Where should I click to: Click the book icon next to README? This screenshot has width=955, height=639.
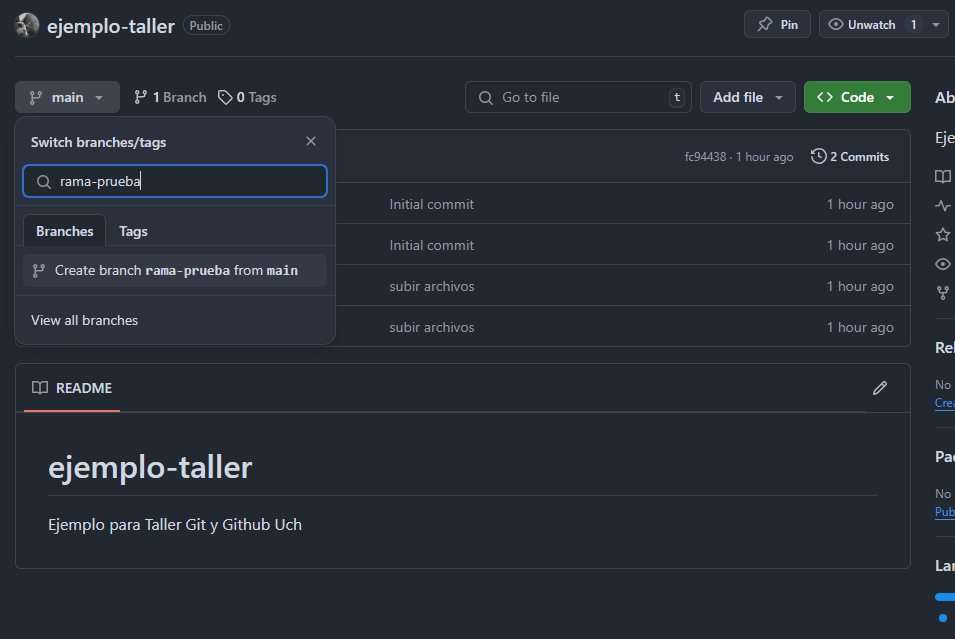[40, 388]
